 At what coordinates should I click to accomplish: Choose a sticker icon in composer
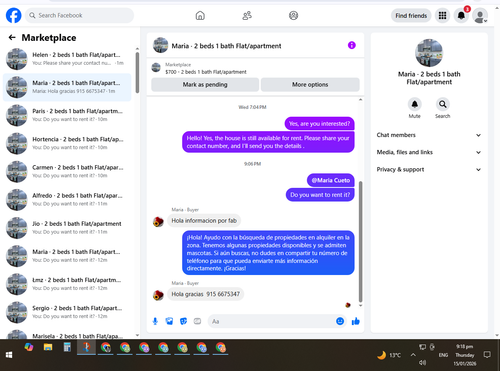pos(183,321)
